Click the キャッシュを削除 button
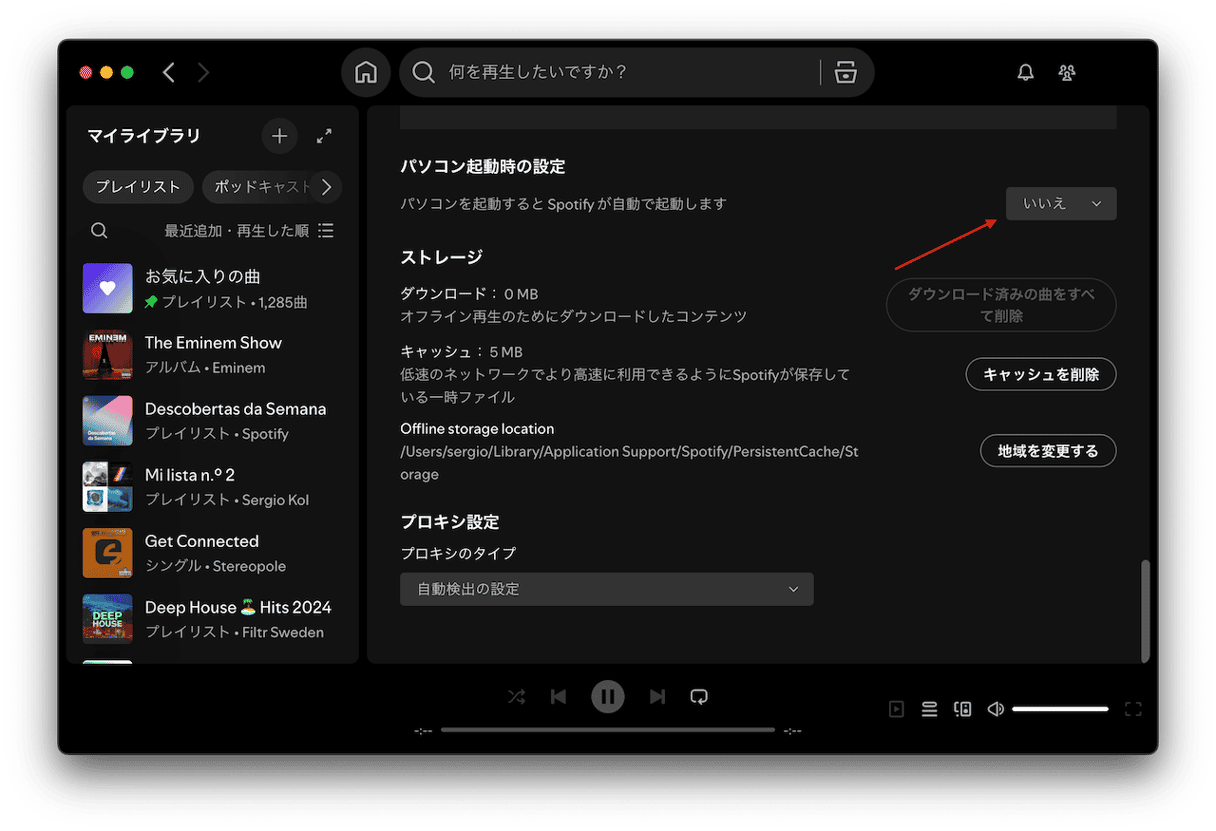The width and height of the screenshot is (1216, 831). point(1041,374)
